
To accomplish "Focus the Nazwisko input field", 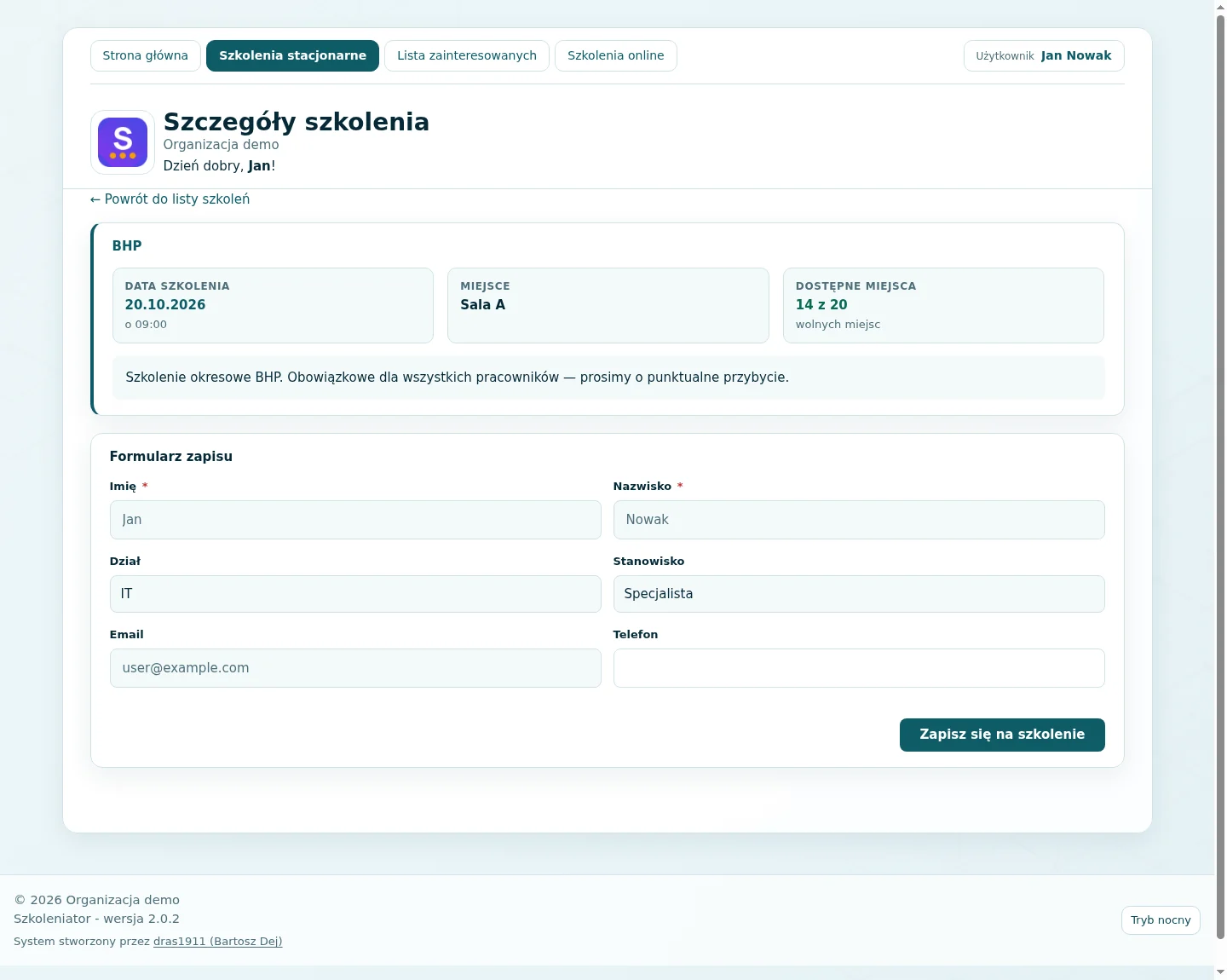I will coord(859,520).
